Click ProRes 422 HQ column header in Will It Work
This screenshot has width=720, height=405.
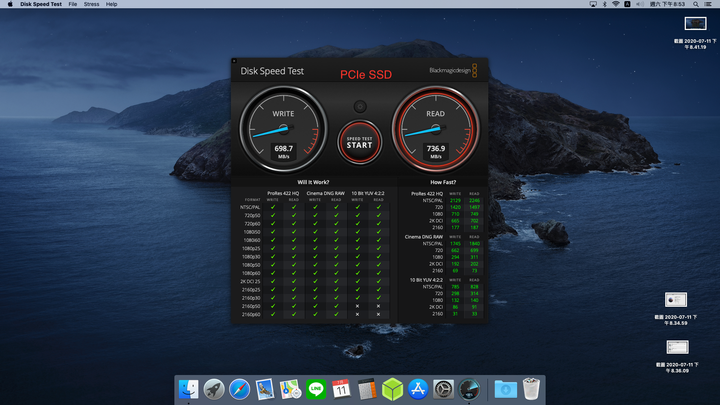tap(283, 193)
